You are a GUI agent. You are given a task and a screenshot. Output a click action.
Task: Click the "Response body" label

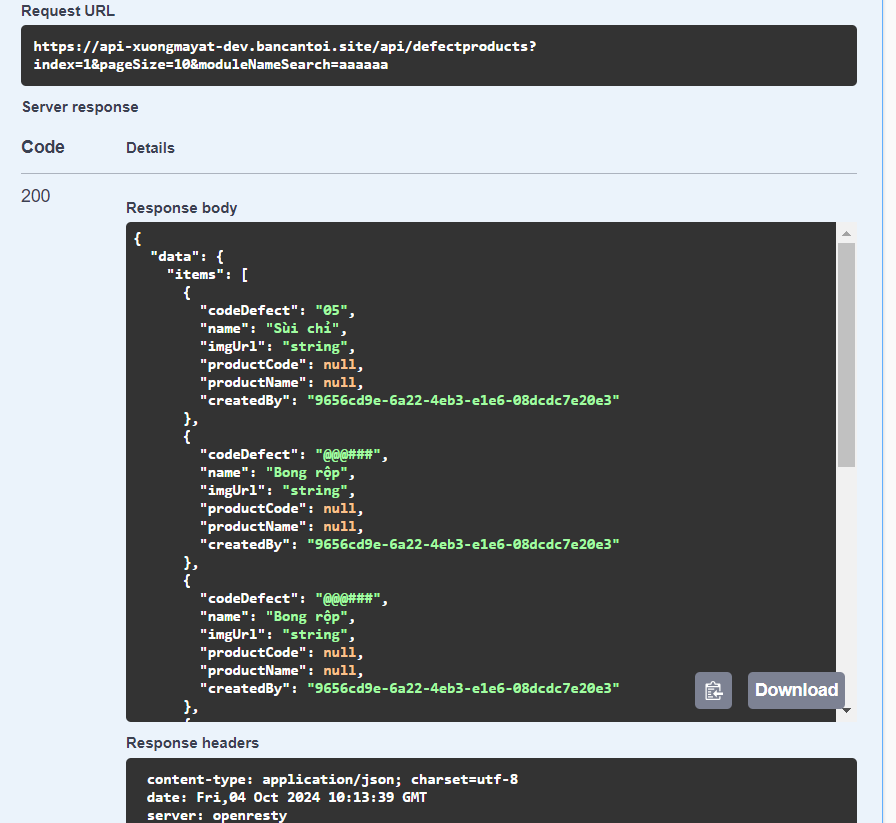point(181,208)
